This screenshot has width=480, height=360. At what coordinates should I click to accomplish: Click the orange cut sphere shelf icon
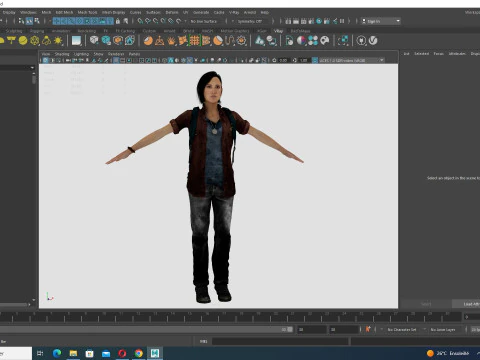(218, 41)
